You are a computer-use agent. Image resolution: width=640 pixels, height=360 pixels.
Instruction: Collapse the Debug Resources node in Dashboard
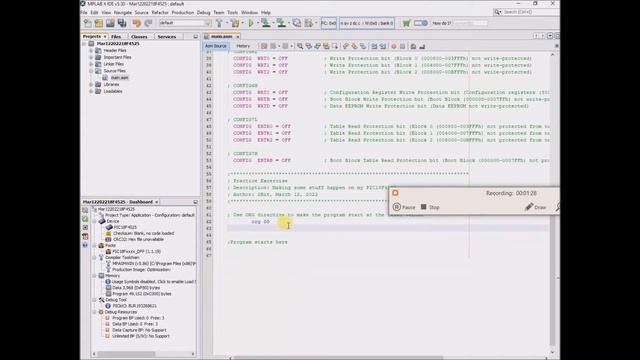click(x=95, y=312)
